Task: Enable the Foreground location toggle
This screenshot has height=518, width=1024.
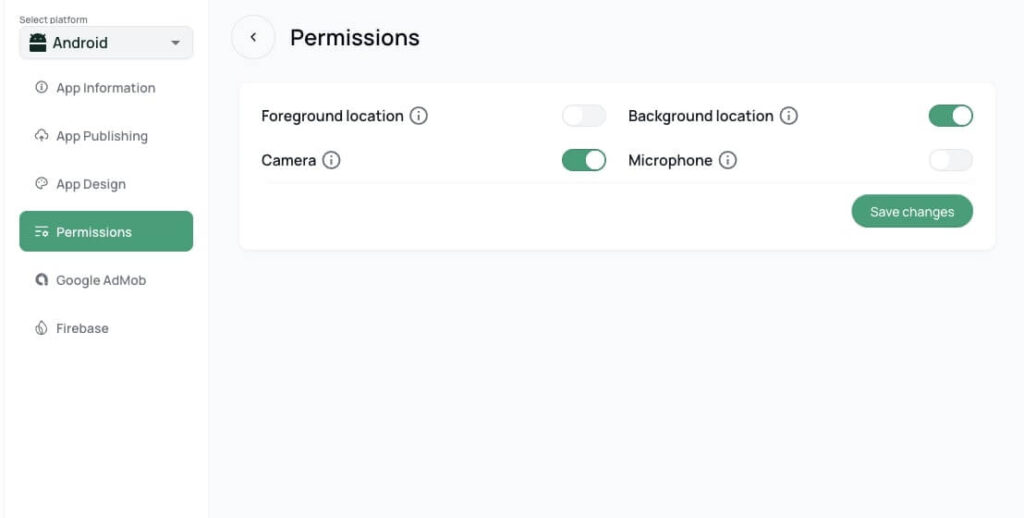Action: [x=584, y=116]
